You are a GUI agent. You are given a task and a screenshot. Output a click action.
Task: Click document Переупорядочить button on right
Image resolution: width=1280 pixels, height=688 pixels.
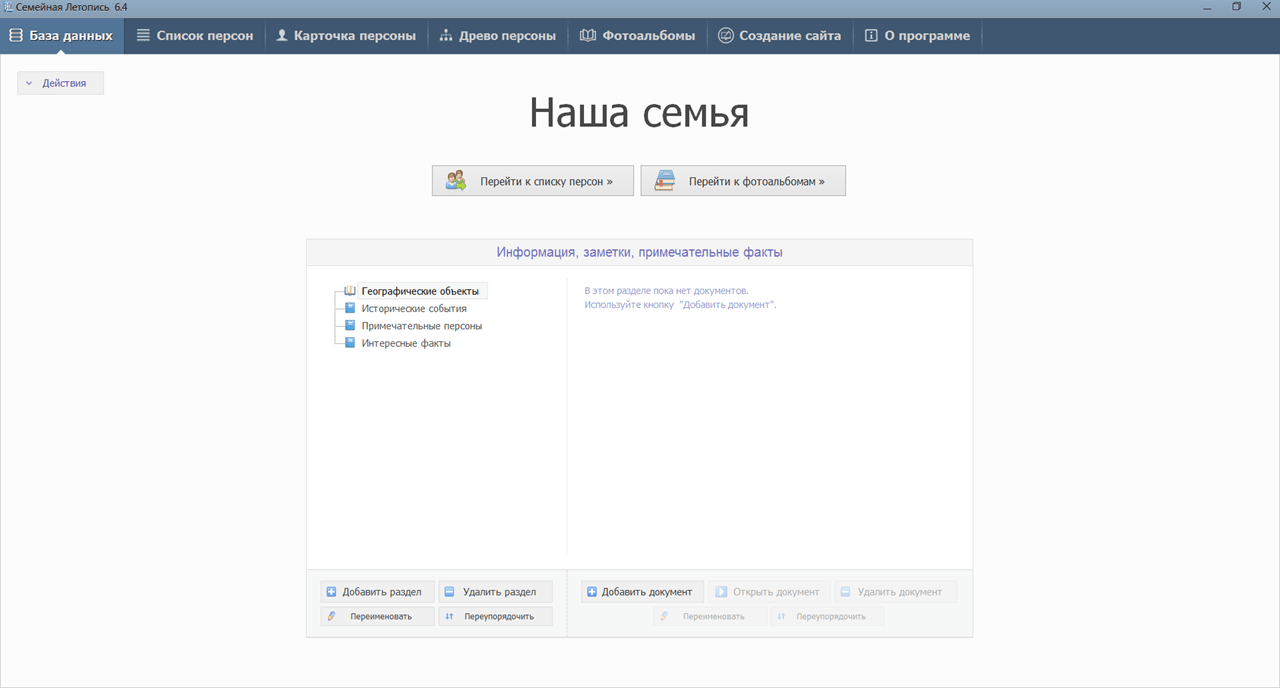coord(827,616)
